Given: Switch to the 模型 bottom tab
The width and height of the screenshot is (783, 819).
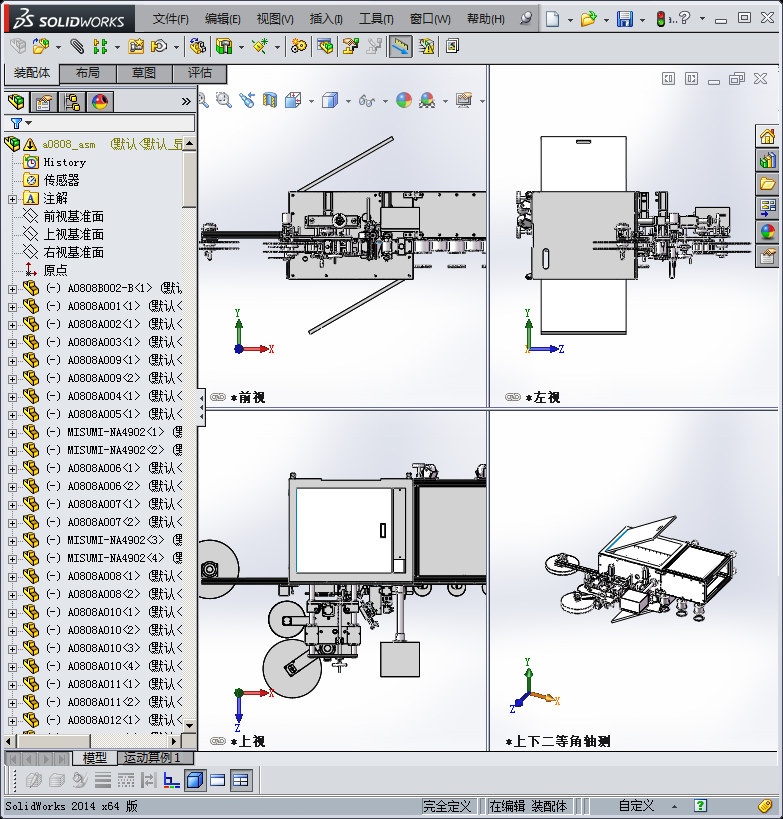Looking at the screenshot, I should click(95, 757).
